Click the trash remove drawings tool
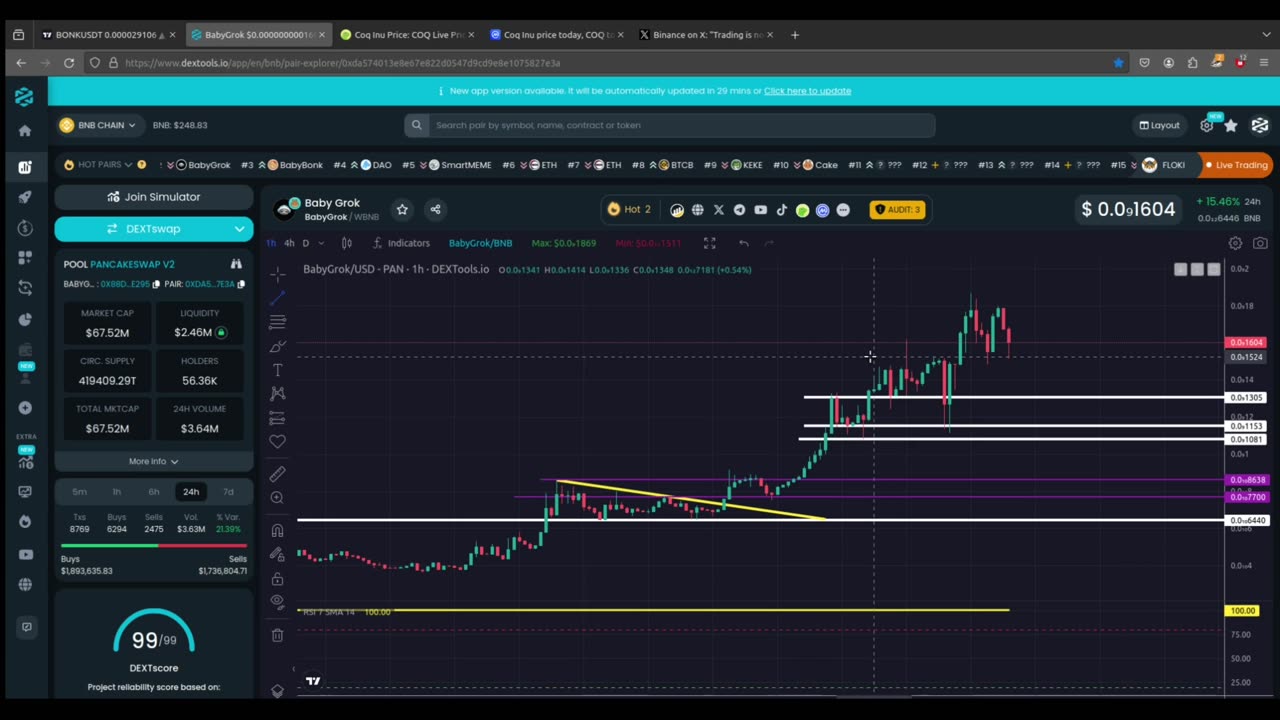The image size is (1280, 720). [x=278, y=635]
